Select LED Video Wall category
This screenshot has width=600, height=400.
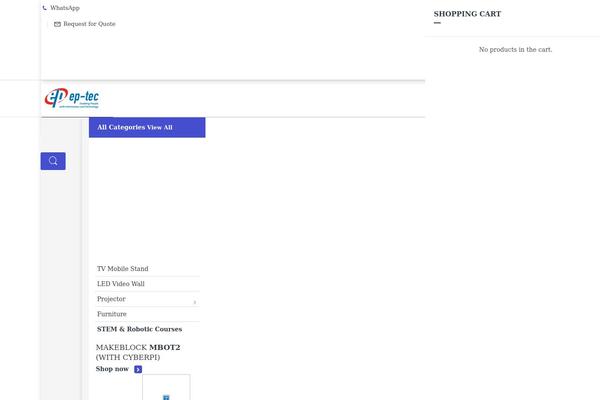[x=121, y=284]
